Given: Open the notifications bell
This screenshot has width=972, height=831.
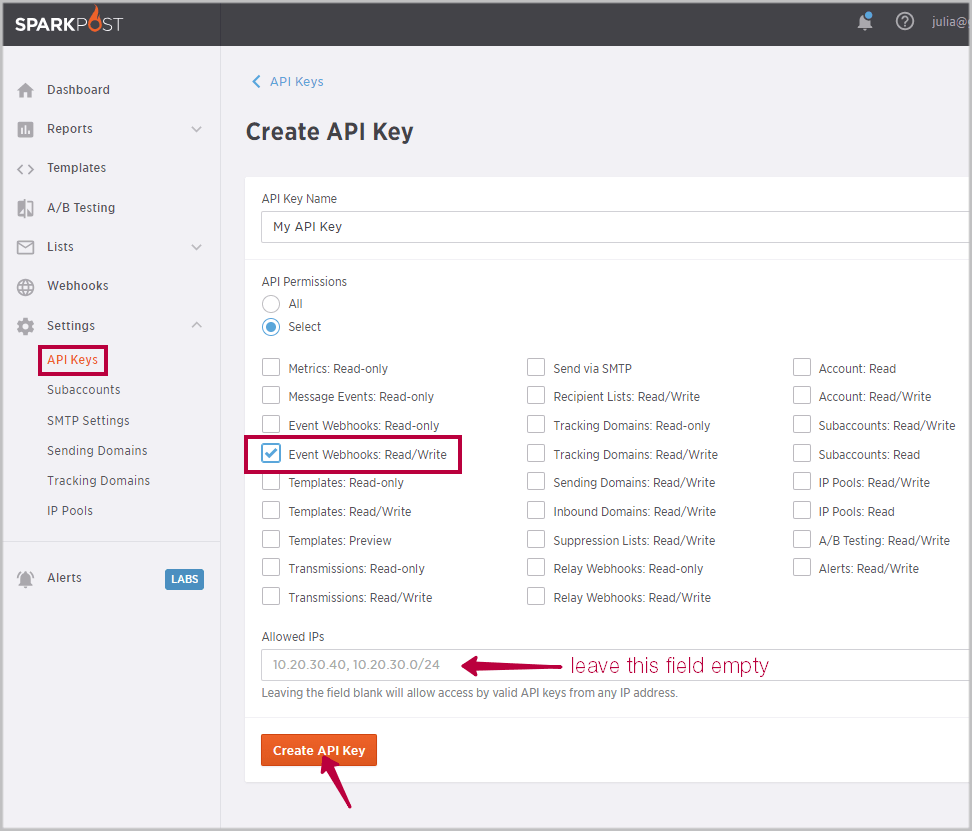Looking at the screenshot, I should click(865, 22).
